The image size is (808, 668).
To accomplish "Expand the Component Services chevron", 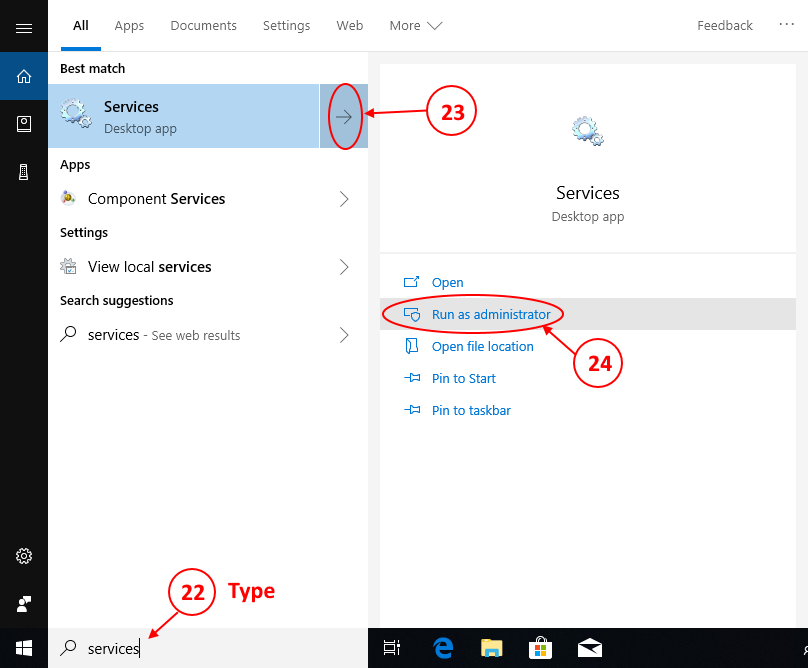I will tap(344, 199).
